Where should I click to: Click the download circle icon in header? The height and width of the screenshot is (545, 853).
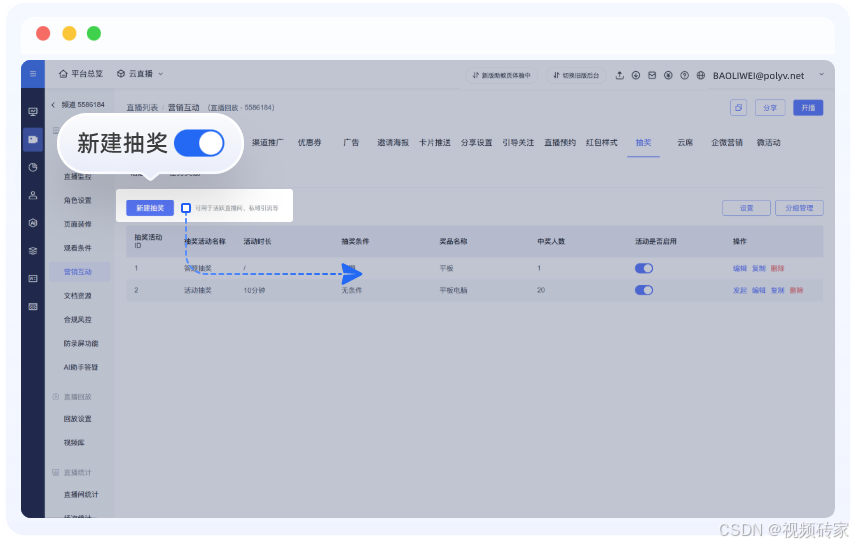click(636, 76)
